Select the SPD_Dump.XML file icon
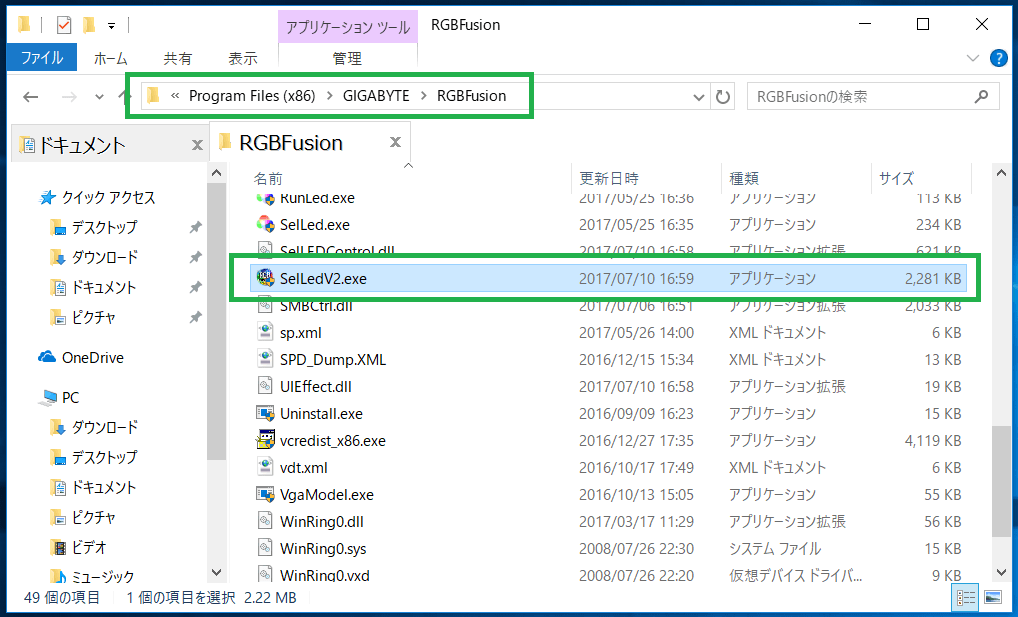This screenshot has width=1018, height=617. click(265, 359)
